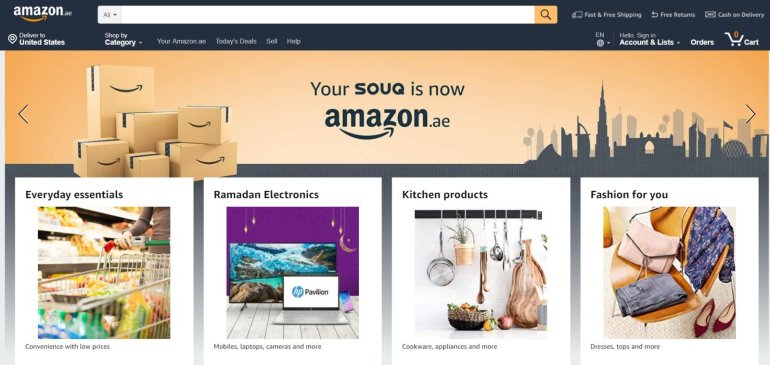Select the Deliver to location pin
Viewport: 770px width, 365px height.
12,39
